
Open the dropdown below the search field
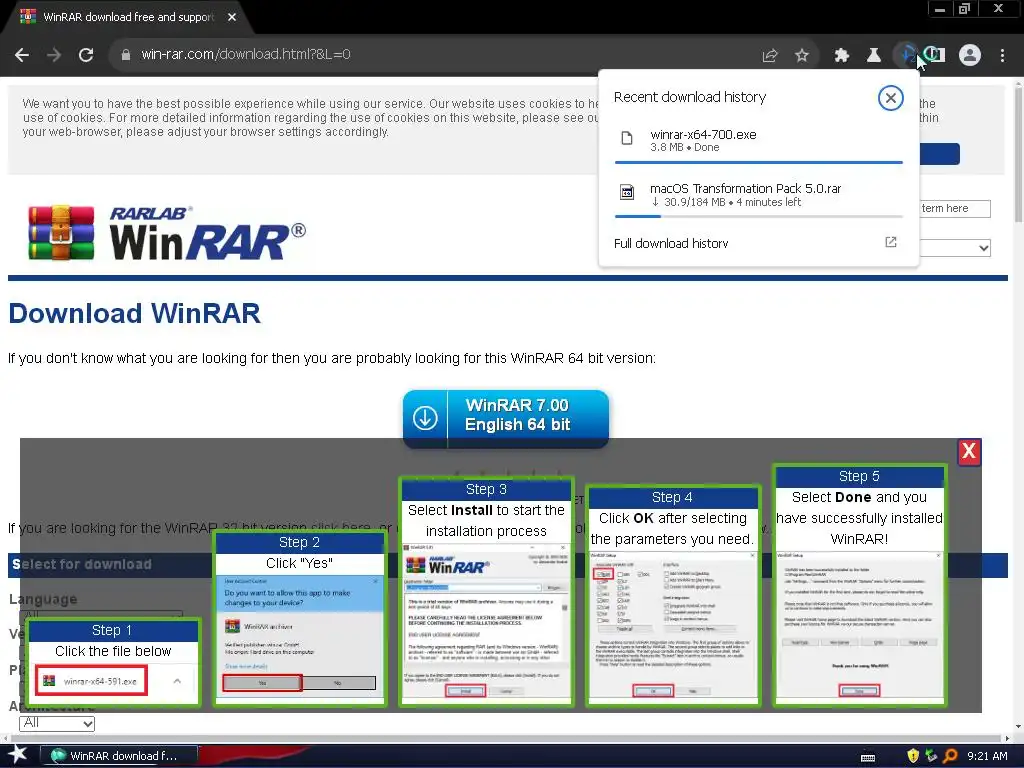coord(955,248)
